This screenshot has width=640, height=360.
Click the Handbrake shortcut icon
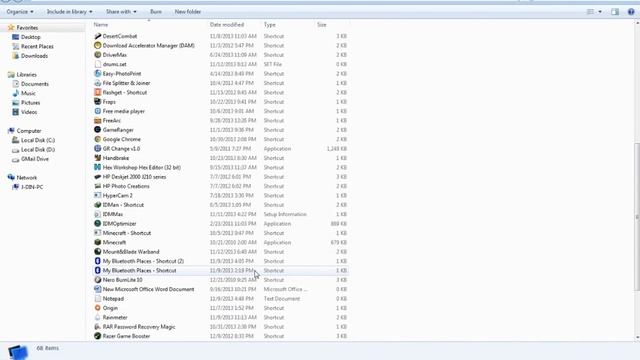98,158
